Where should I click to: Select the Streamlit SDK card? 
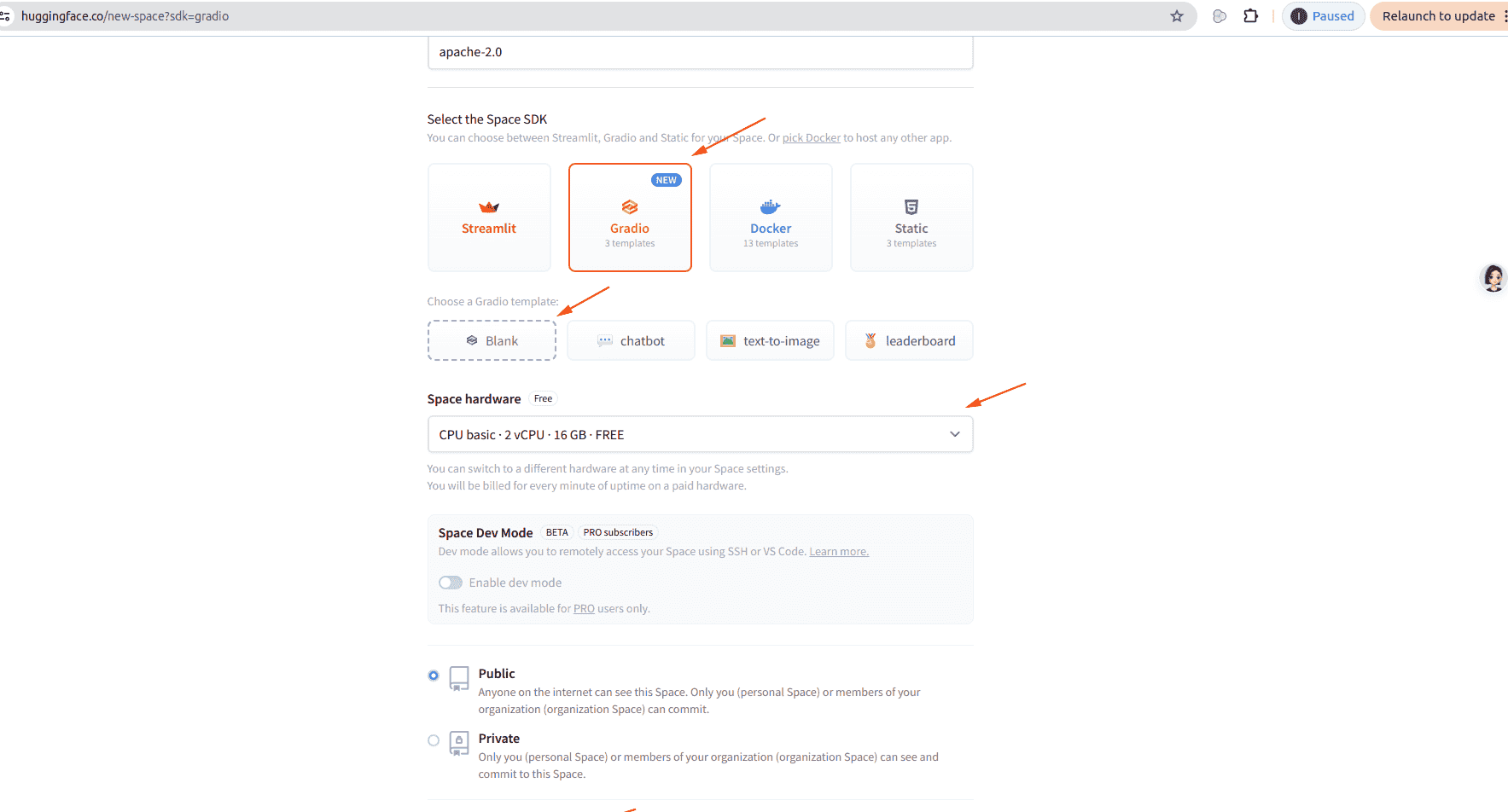[x=489, y=217]
